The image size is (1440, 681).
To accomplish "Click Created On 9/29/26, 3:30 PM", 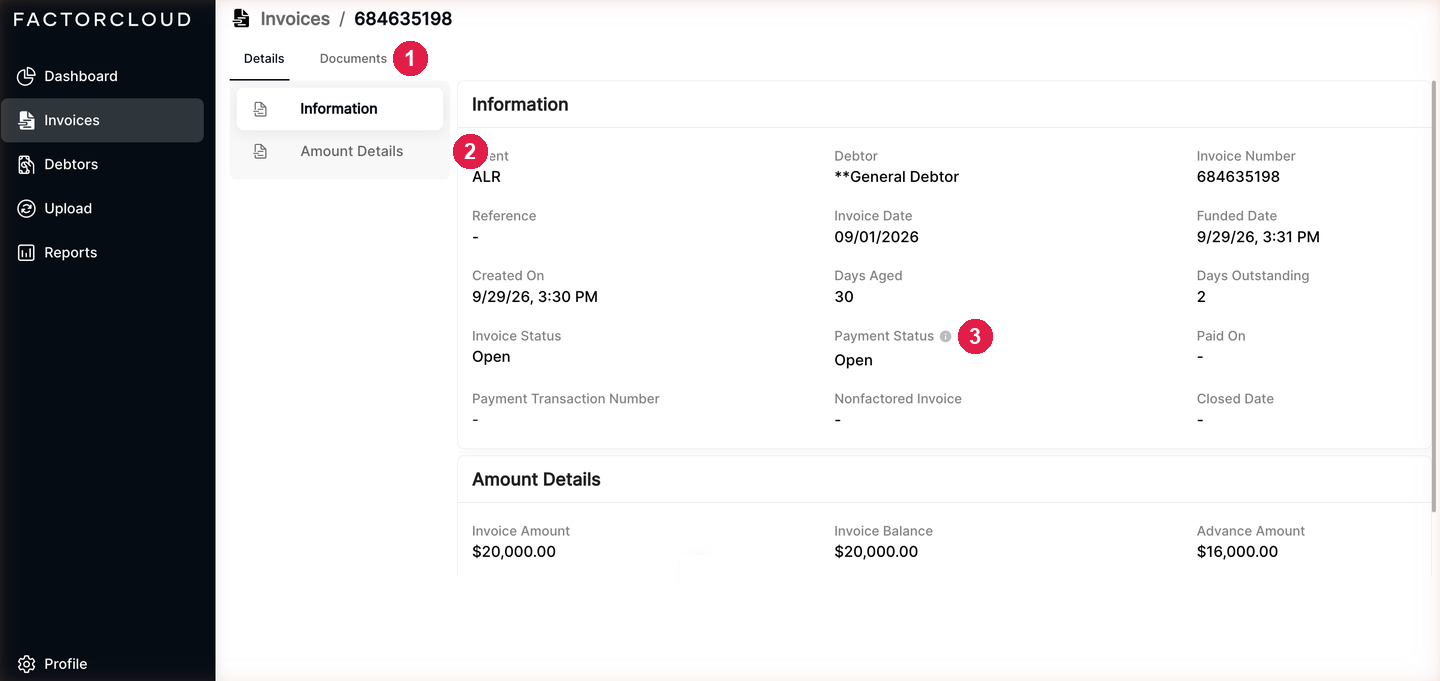I will point(535,297).
